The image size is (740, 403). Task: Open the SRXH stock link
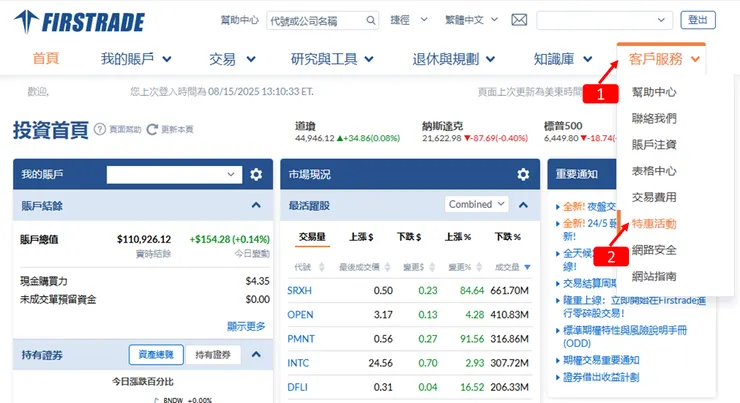(300, 291)
